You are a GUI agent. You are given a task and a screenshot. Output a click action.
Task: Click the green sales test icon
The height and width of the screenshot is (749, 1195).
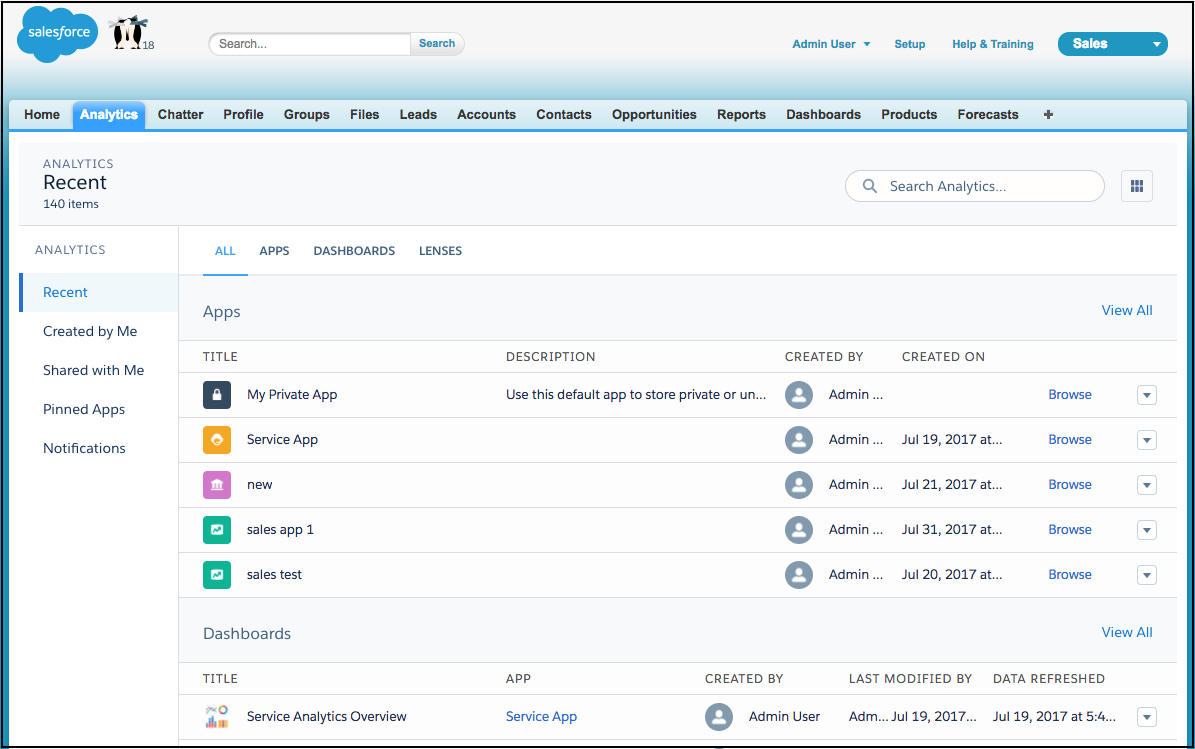coord(217,575)
